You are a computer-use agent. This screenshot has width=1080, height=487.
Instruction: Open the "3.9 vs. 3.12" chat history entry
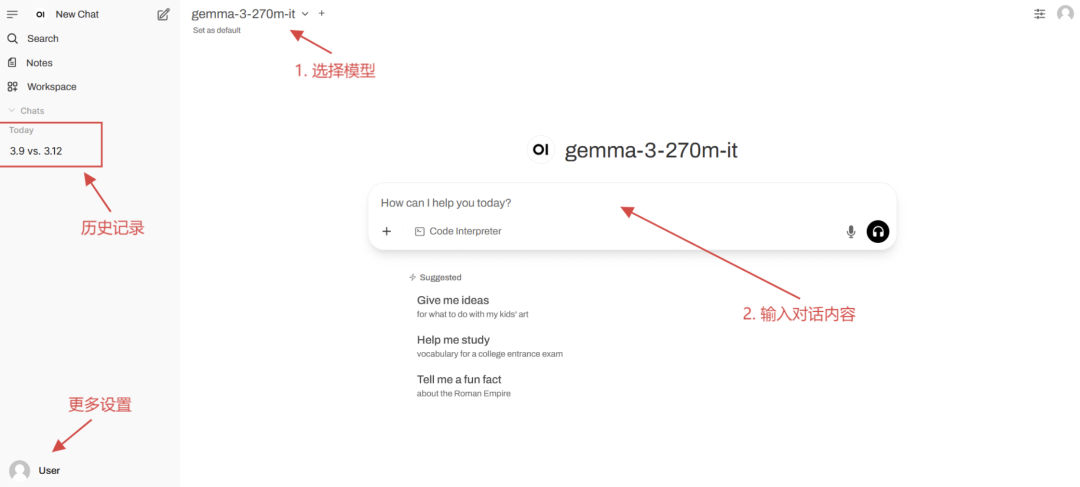pyautogui.click(x=36, y=151)
